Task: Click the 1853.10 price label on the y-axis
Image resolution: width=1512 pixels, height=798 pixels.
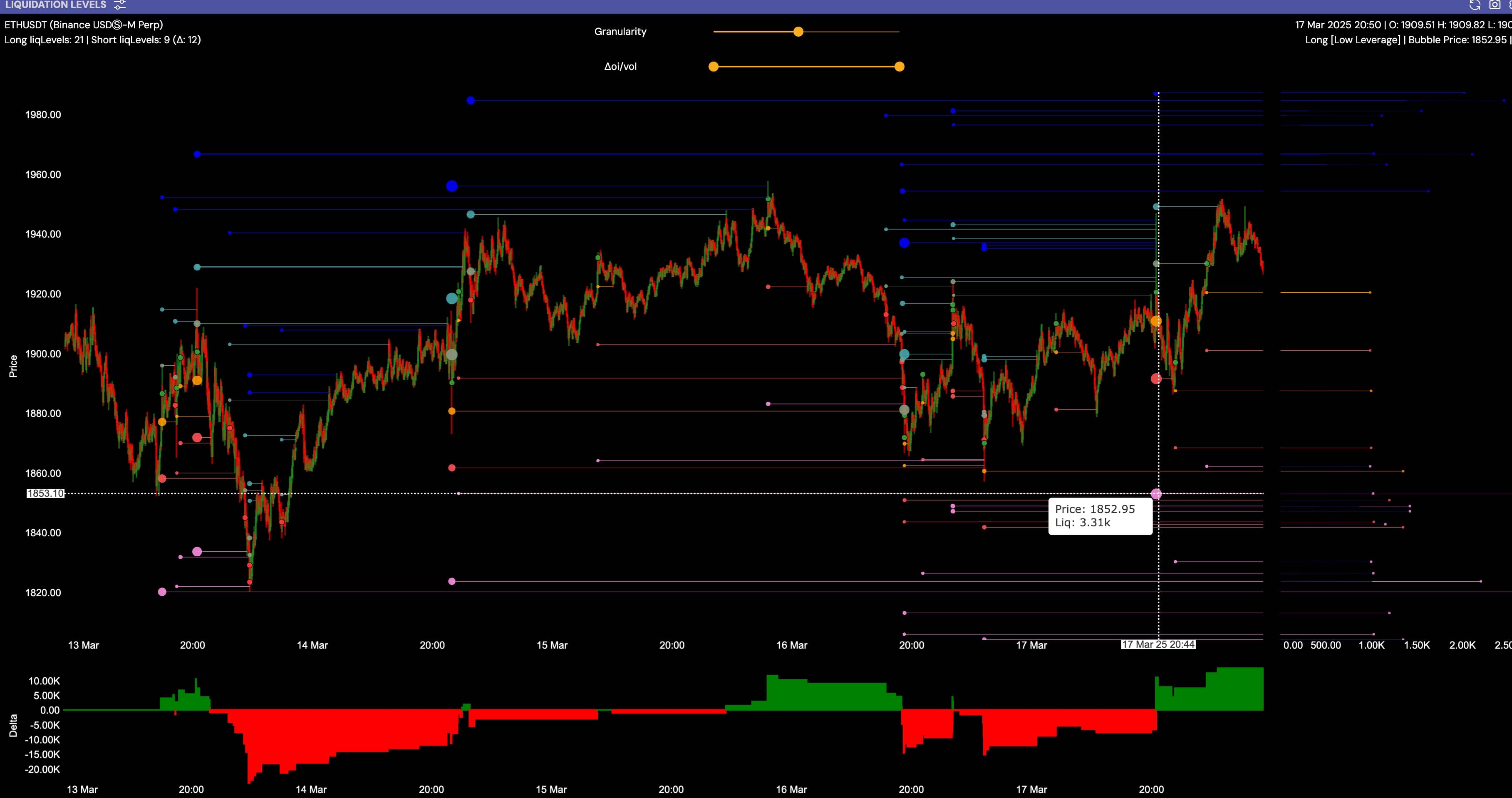Action: (45, 493)
